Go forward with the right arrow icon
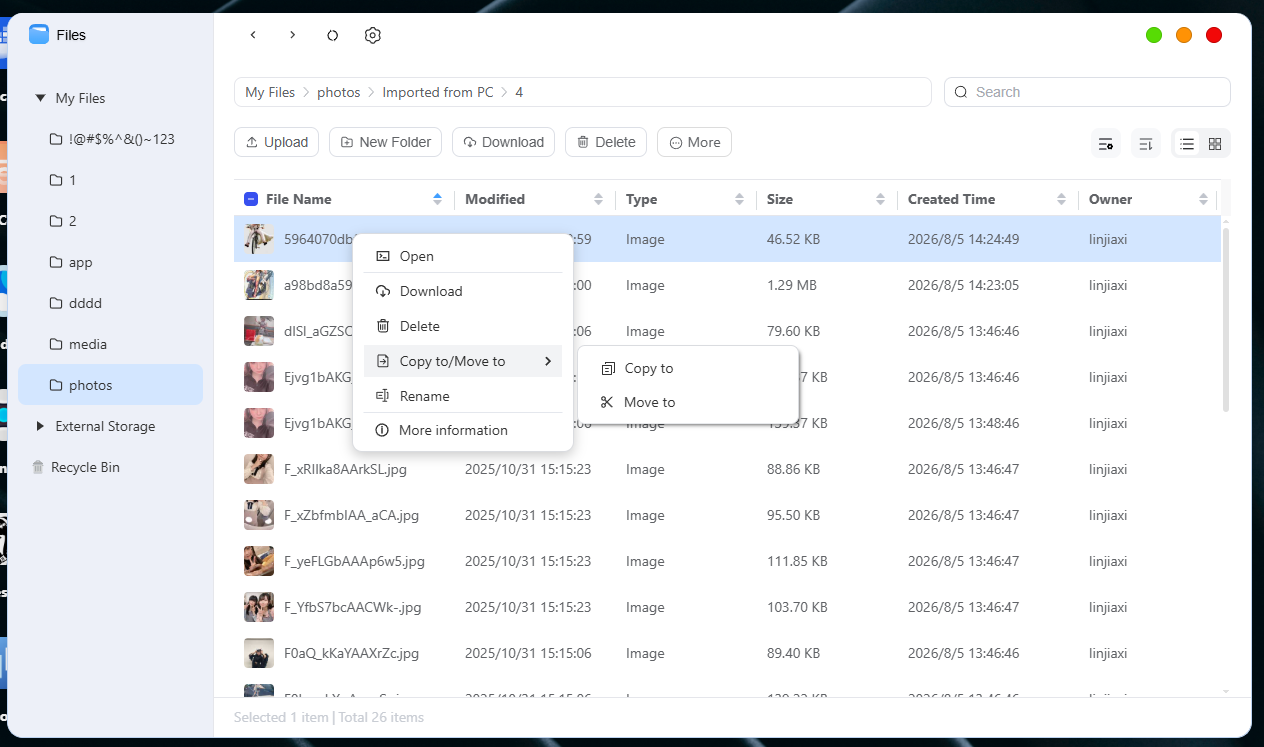The width and height of the screenshot is (1264, 747). click(292, 35)
